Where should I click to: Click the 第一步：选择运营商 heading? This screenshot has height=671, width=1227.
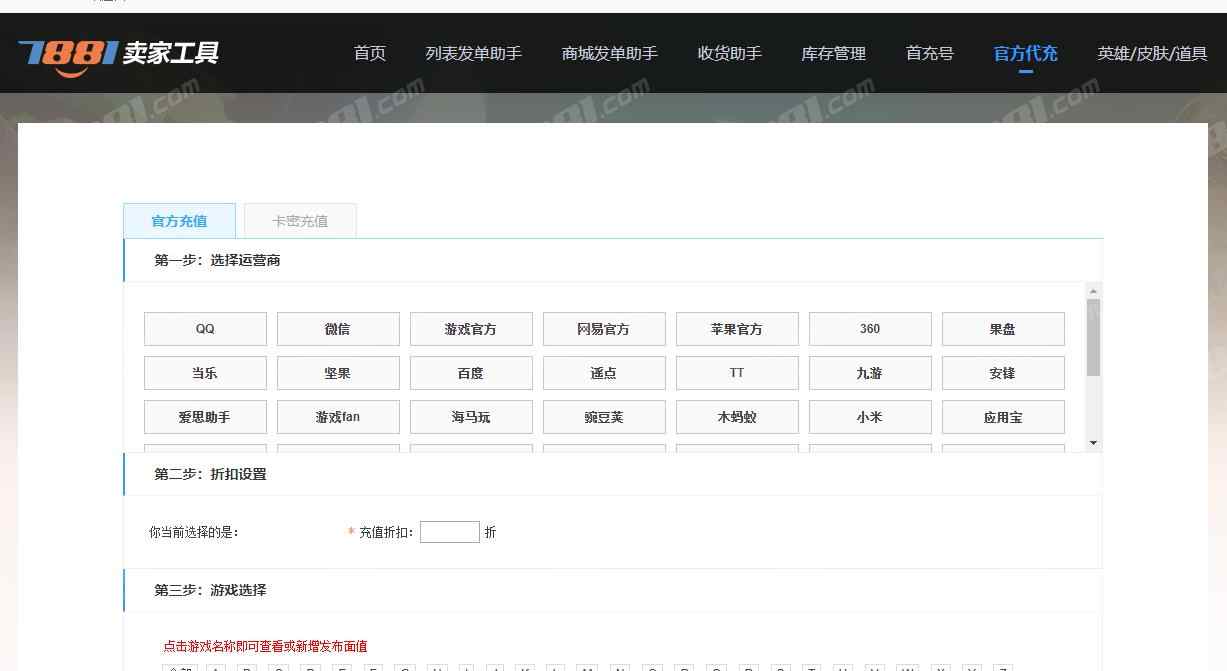[217, 260]
